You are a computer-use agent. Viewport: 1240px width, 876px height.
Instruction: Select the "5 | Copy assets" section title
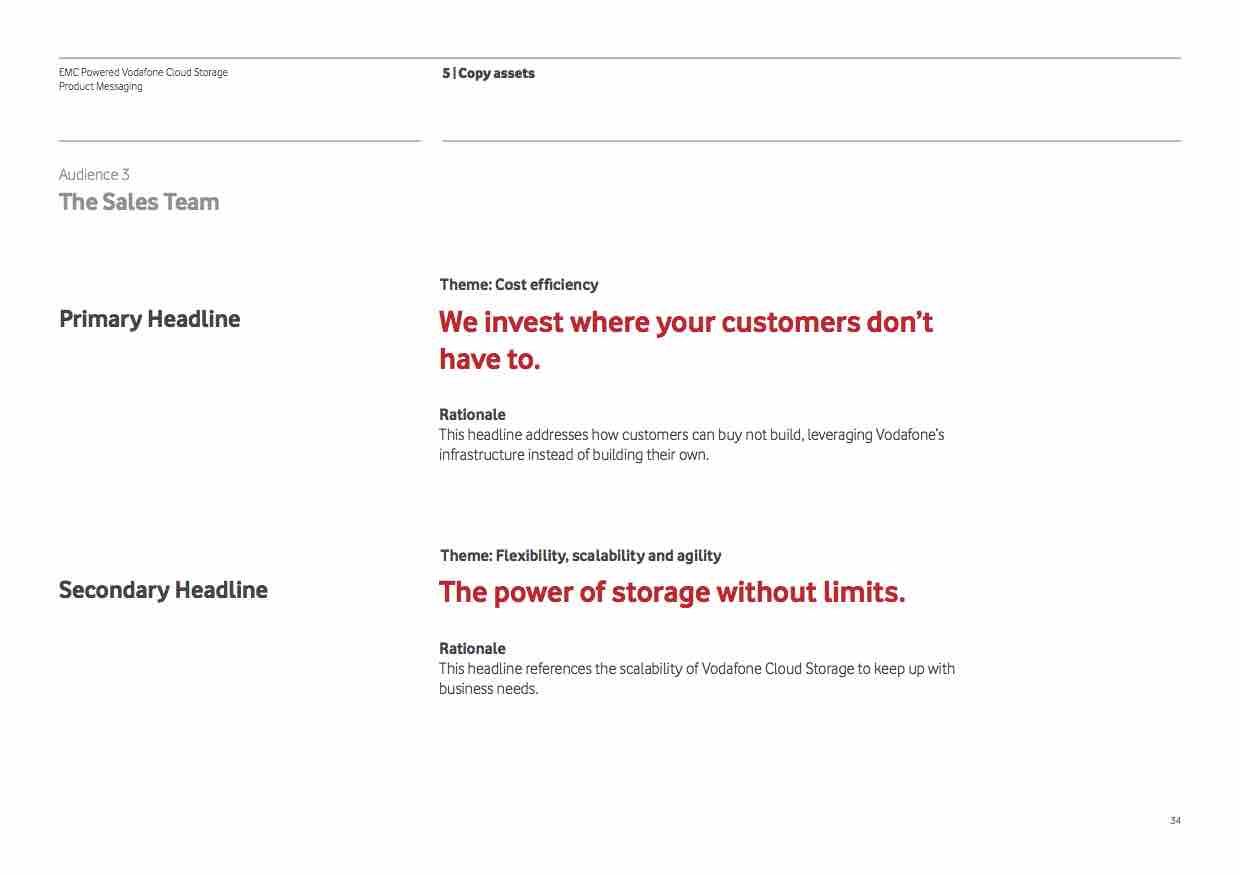(x=488, y=73)
